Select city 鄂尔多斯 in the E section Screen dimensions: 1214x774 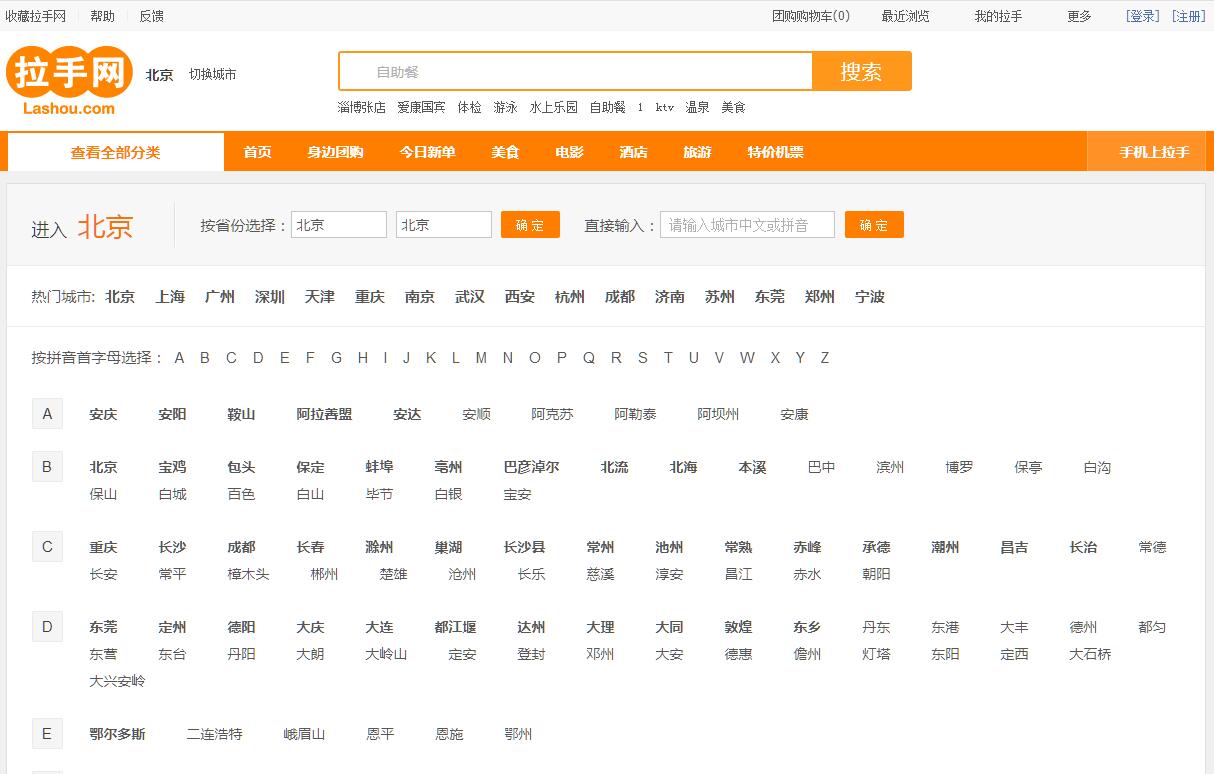(117, 734)
